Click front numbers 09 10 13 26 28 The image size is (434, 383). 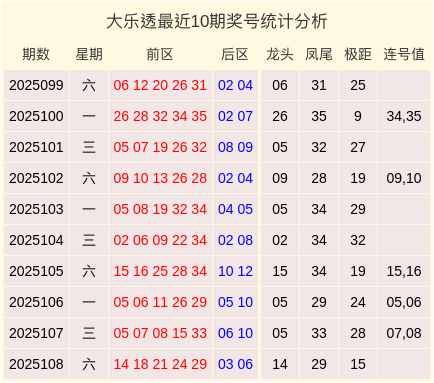[x=160, y=178]
